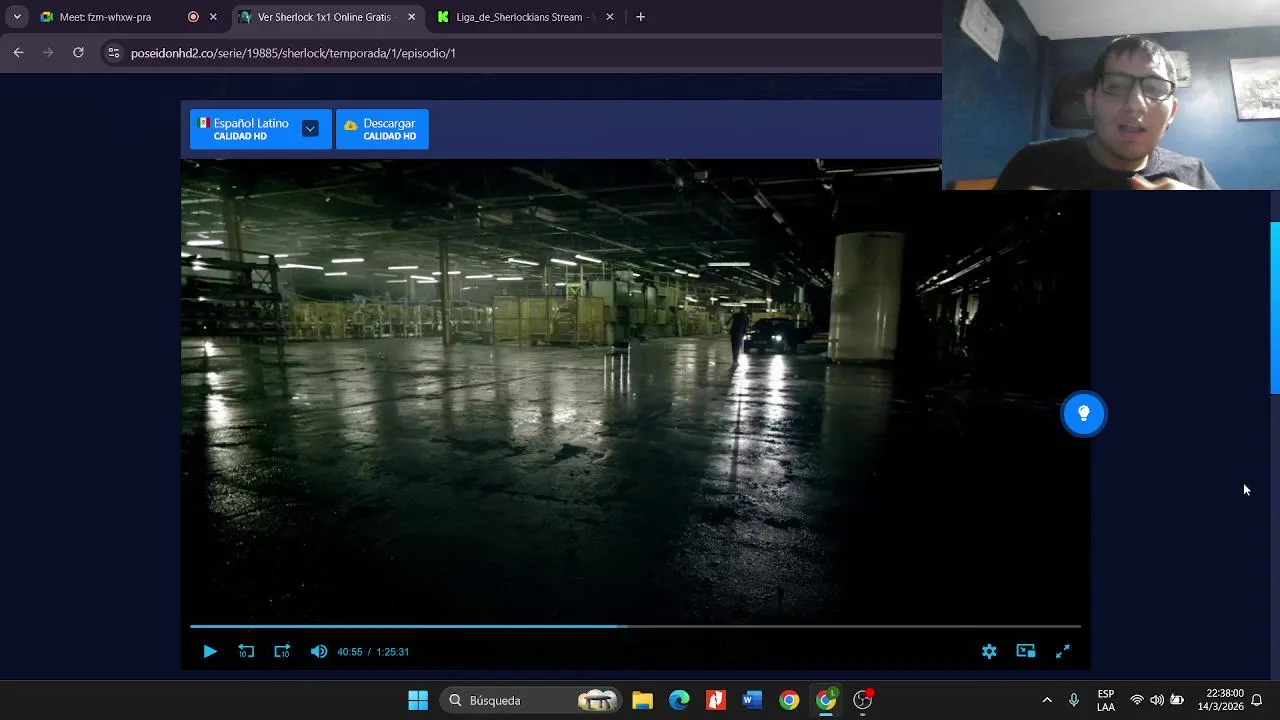Switch to the Meet fzm-whxw-pra tab
The image size is (1280, 720).
point(128,17)
